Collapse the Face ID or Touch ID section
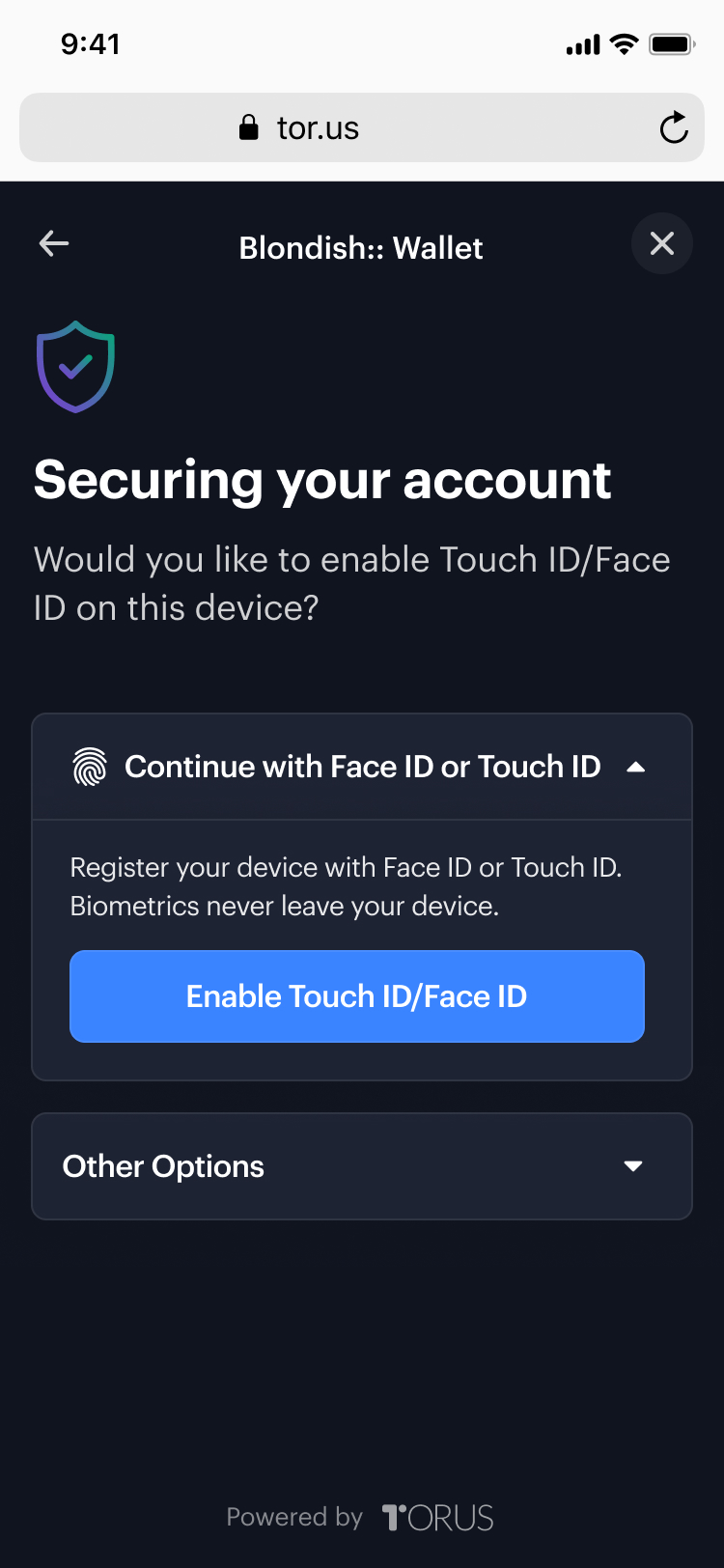 pos(635,767)
